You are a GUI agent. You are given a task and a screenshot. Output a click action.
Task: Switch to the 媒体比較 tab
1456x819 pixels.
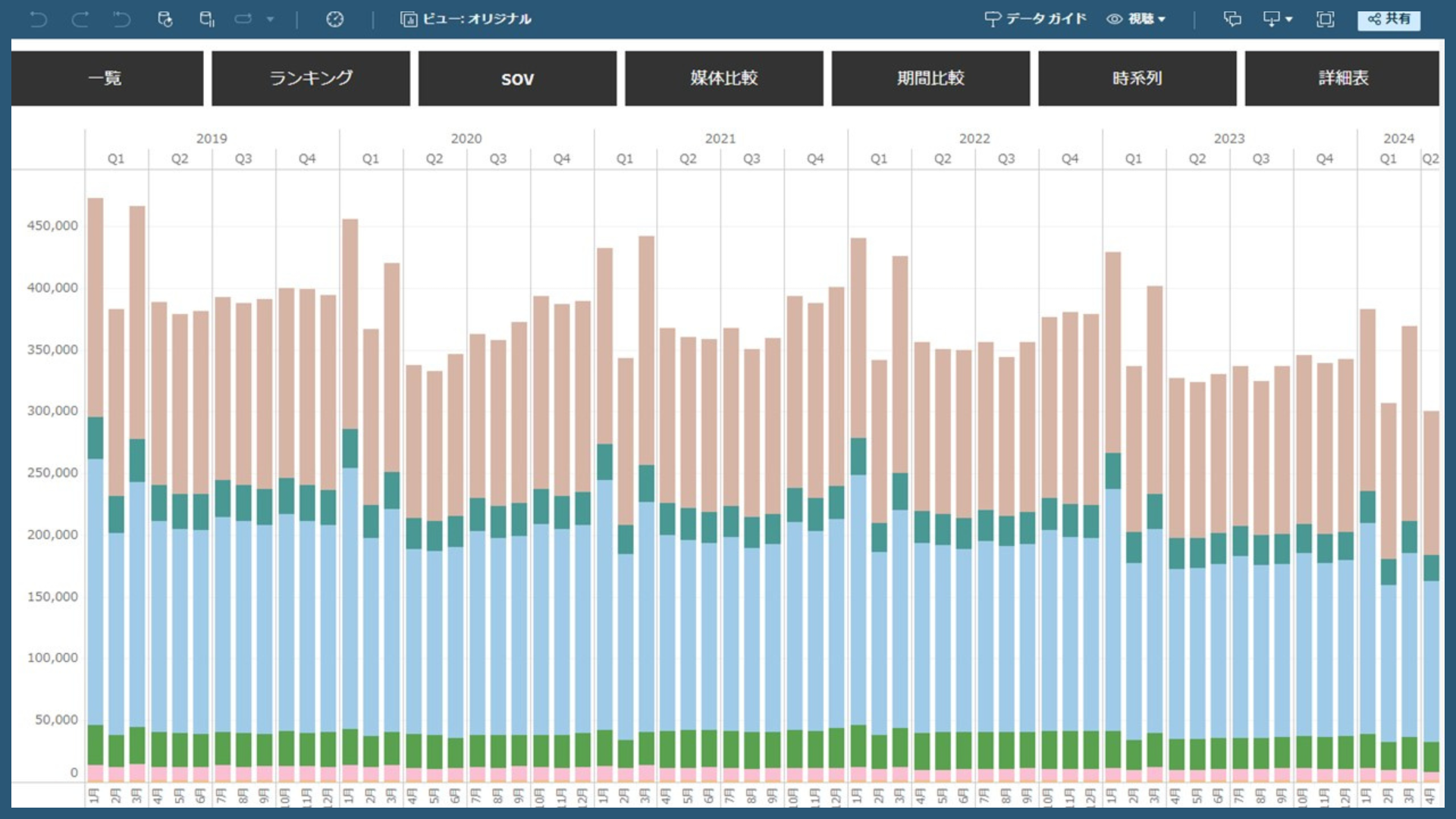(723, 78)
